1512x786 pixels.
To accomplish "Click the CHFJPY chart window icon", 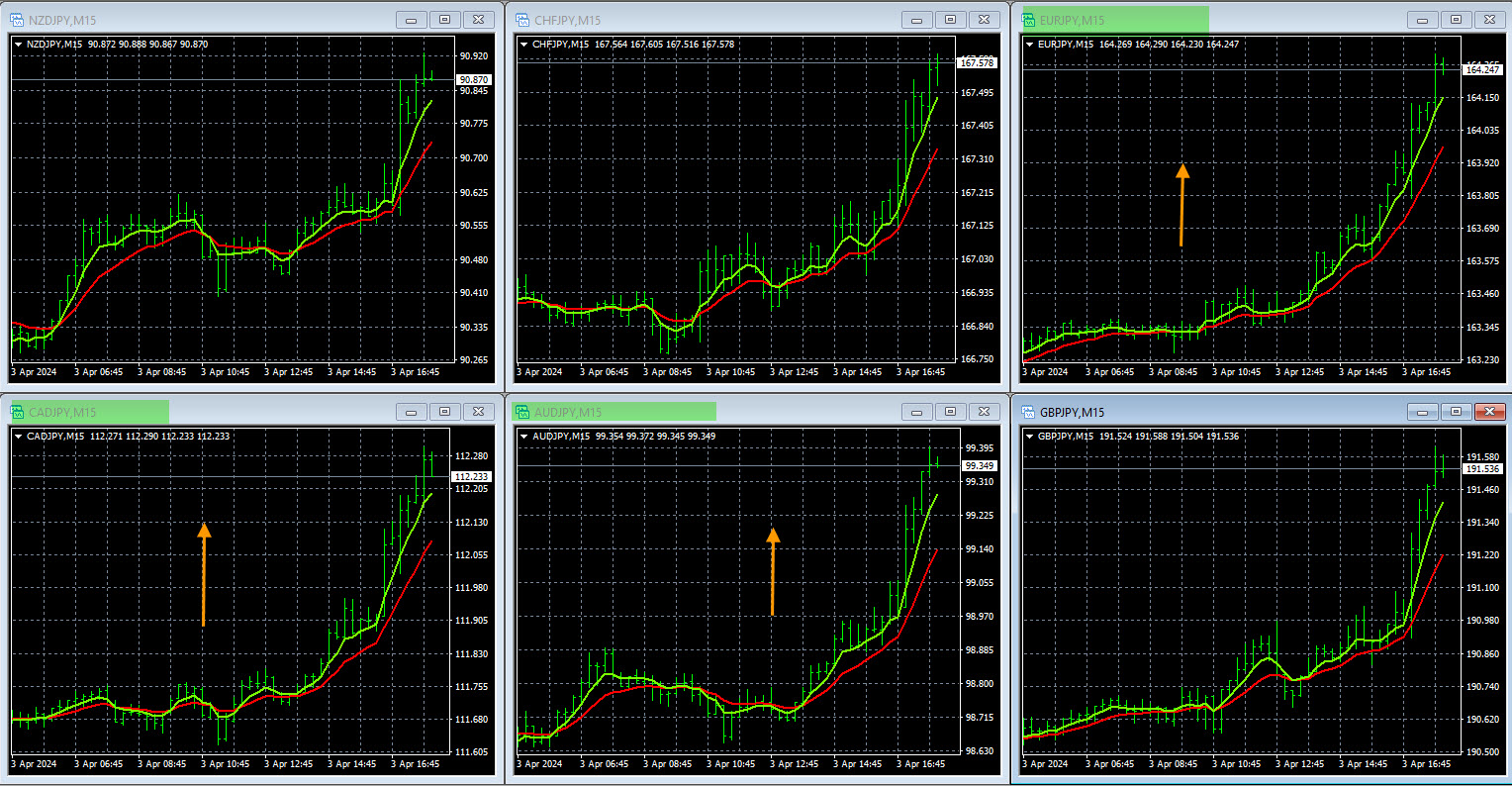I will click(522, 20).
